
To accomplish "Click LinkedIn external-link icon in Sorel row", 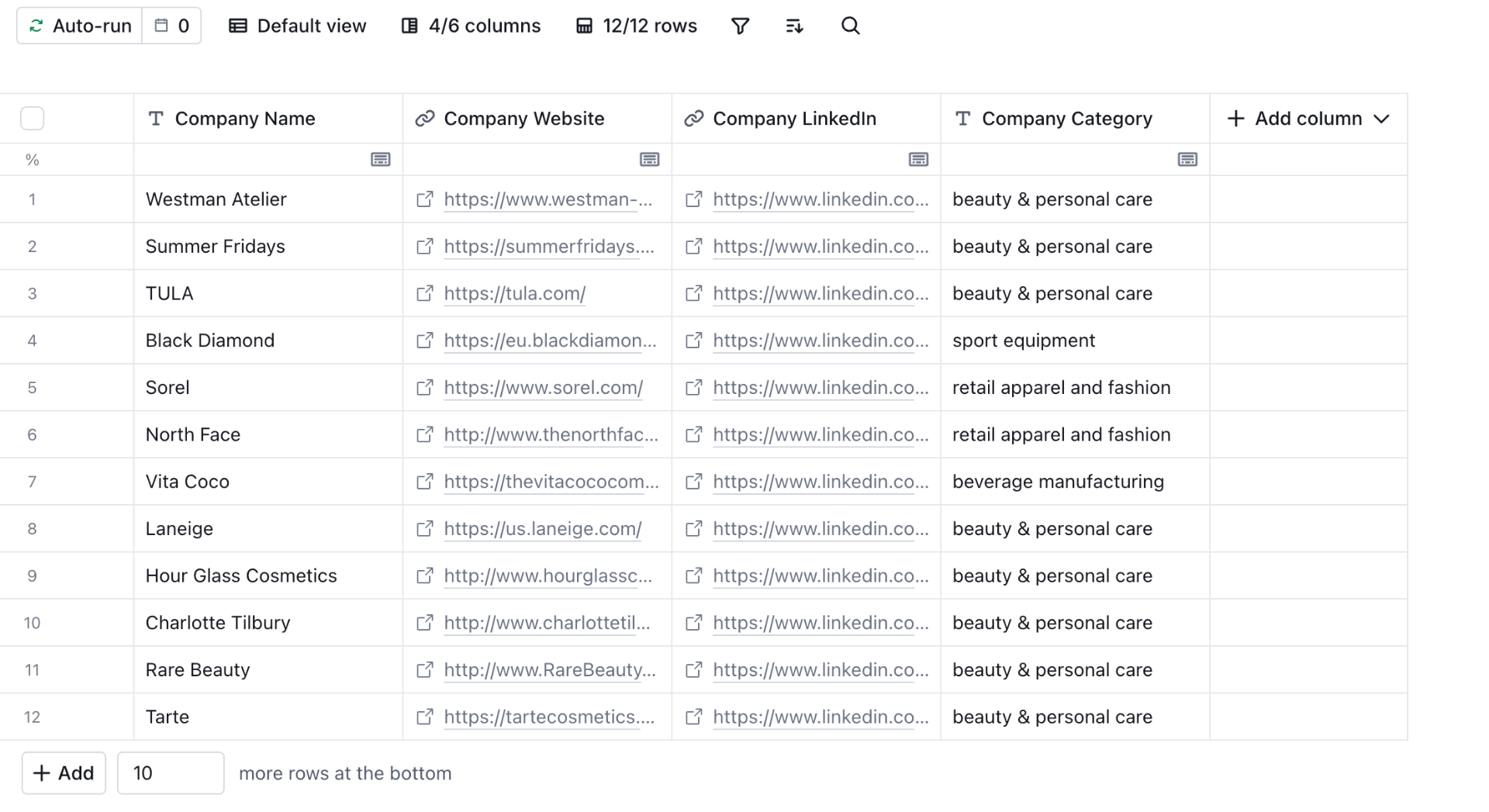I will (x=694, y=388).
